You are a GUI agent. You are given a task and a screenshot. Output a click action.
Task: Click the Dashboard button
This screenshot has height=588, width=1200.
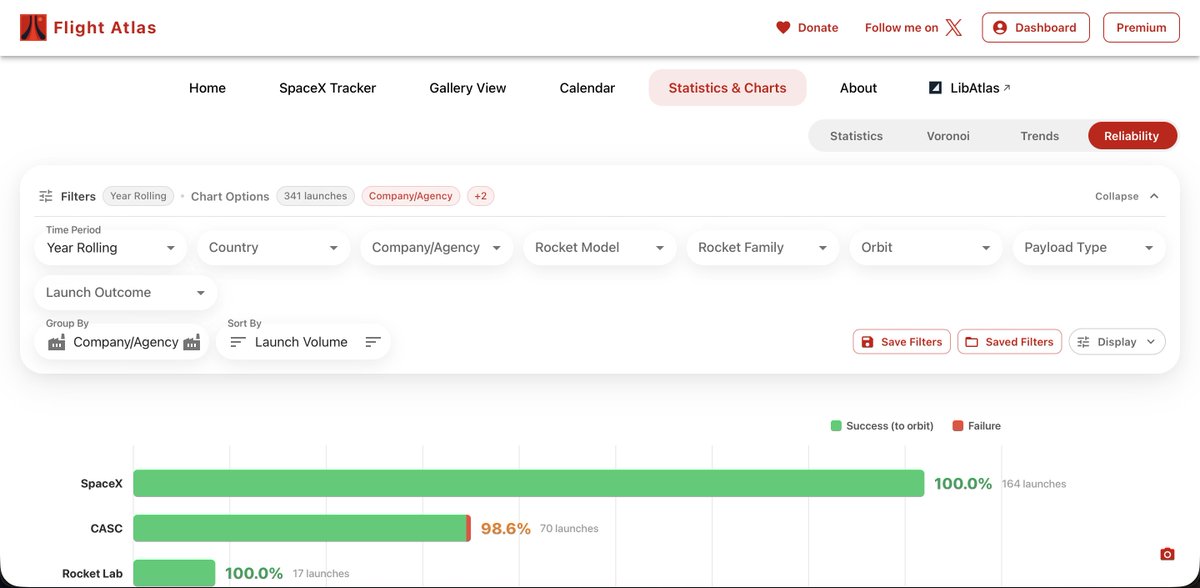(x=1036, y=28)
